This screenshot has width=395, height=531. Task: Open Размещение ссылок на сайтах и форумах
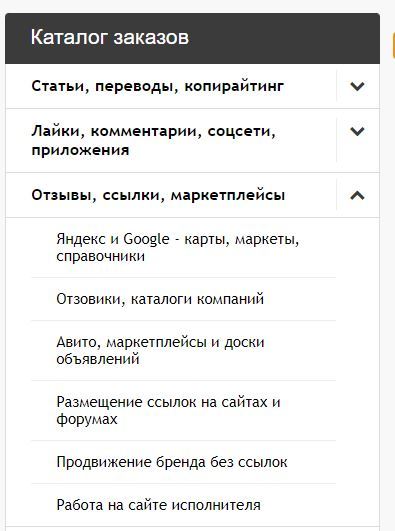(168, 410)
